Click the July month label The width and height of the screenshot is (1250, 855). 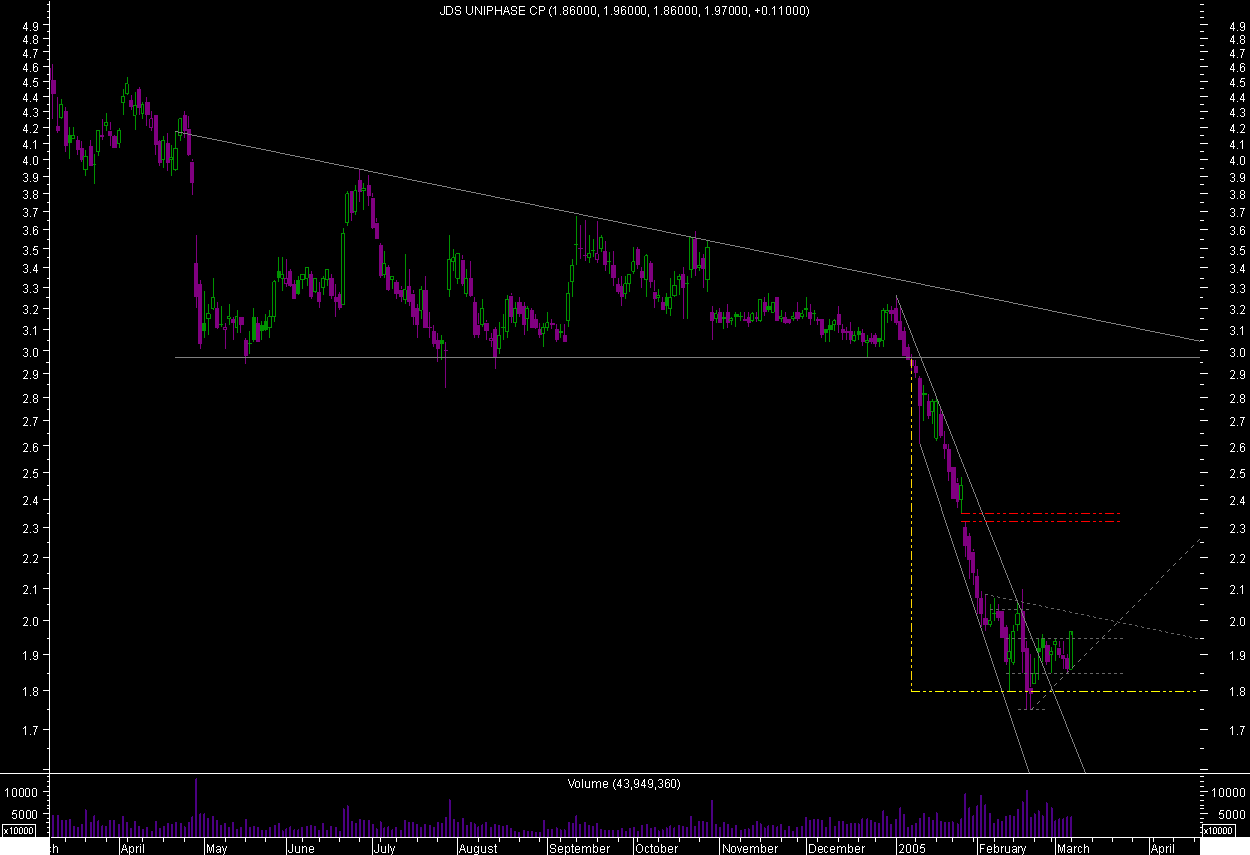tap(384, 848)
